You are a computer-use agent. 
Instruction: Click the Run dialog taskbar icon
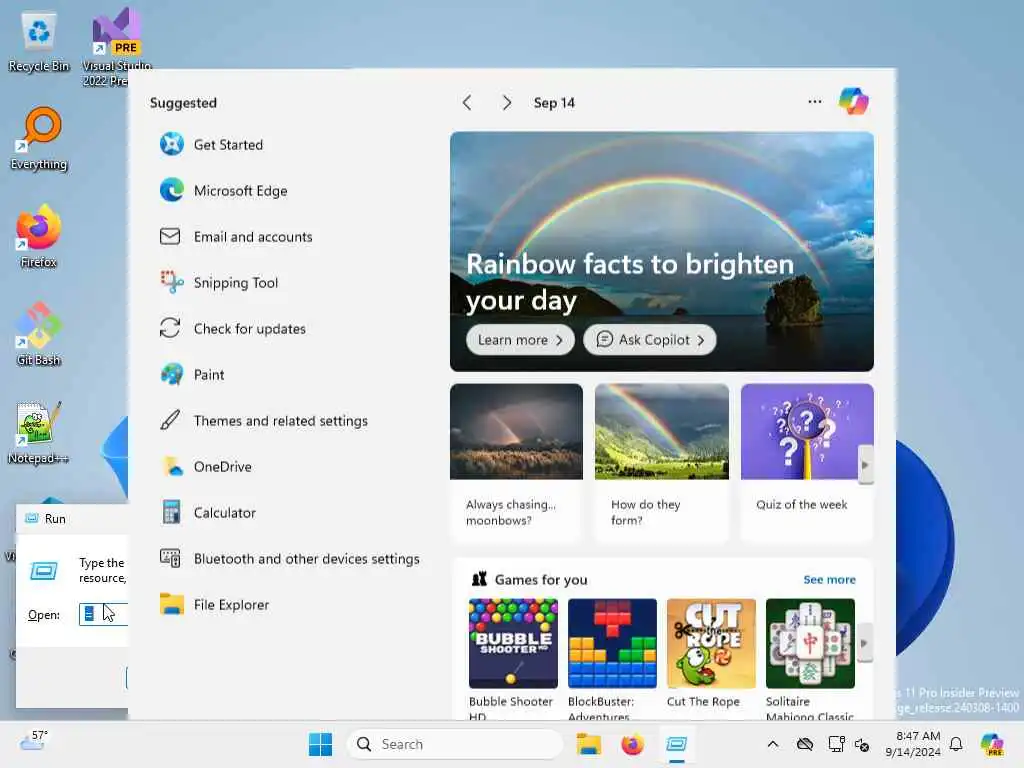[x=677, y=744]
